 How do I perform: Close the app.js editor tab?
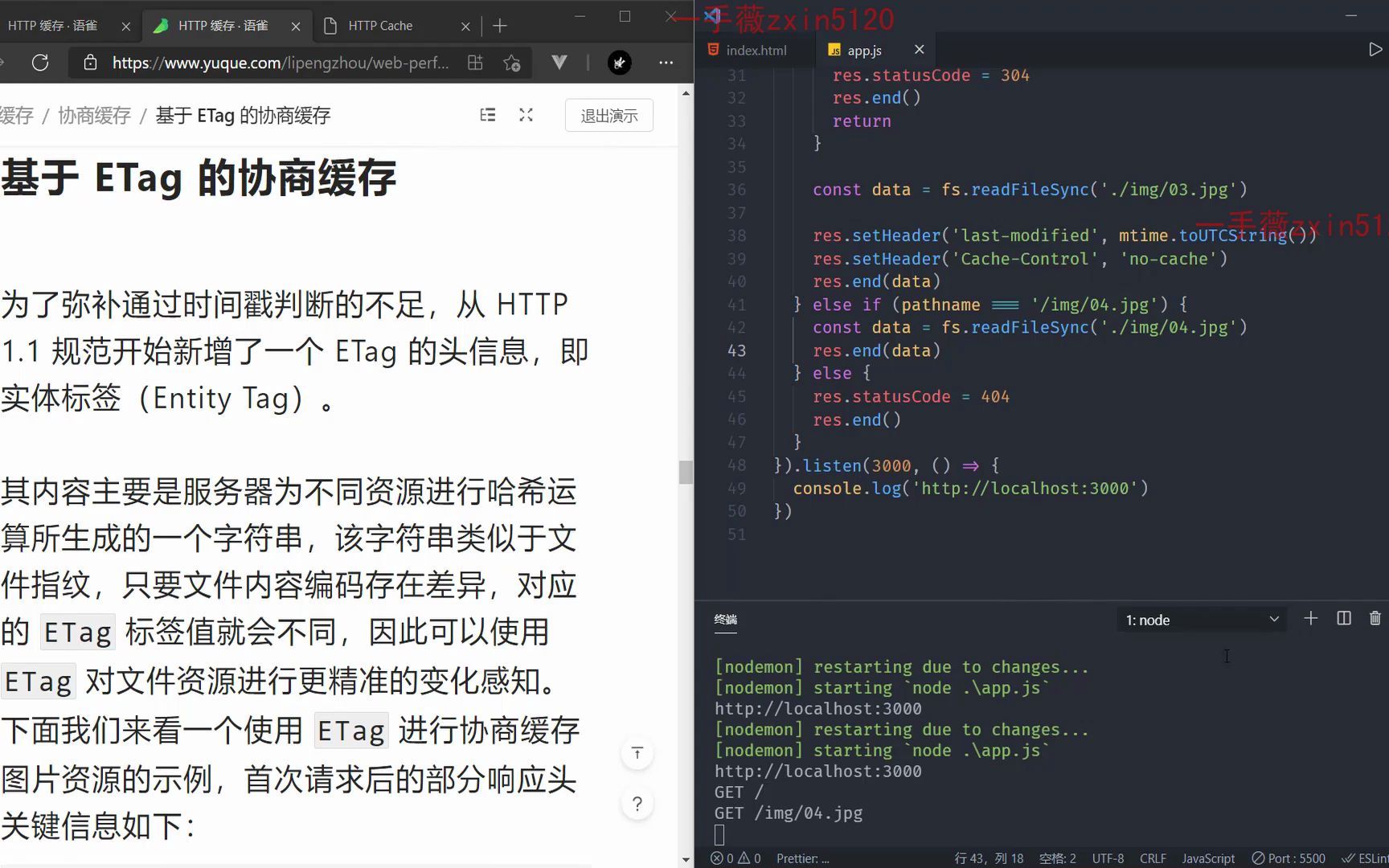(x=919, y=50)
